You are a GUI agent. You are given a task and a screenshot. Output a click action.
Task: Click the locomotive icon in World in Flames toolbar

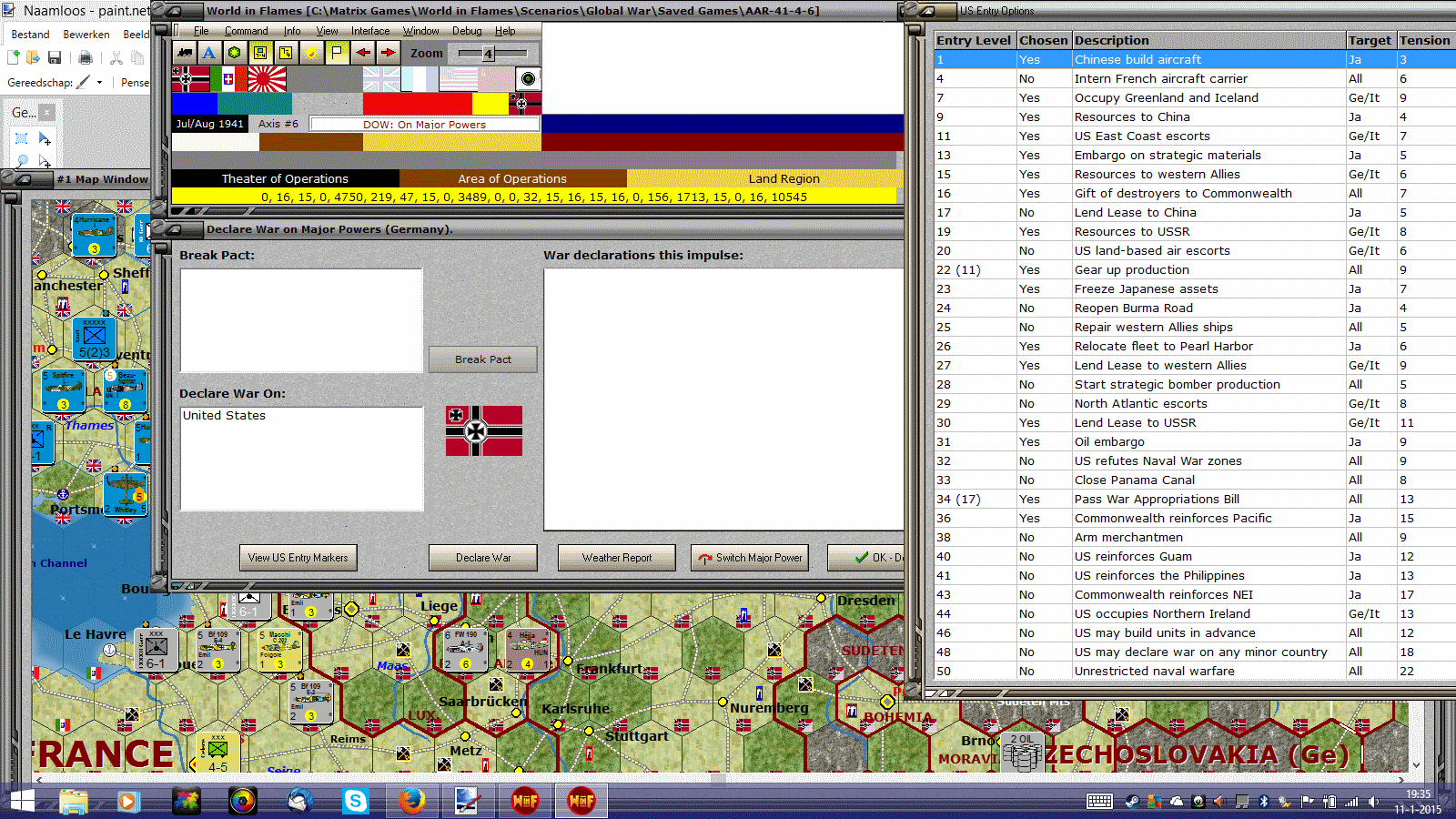(x=185, y=53)
